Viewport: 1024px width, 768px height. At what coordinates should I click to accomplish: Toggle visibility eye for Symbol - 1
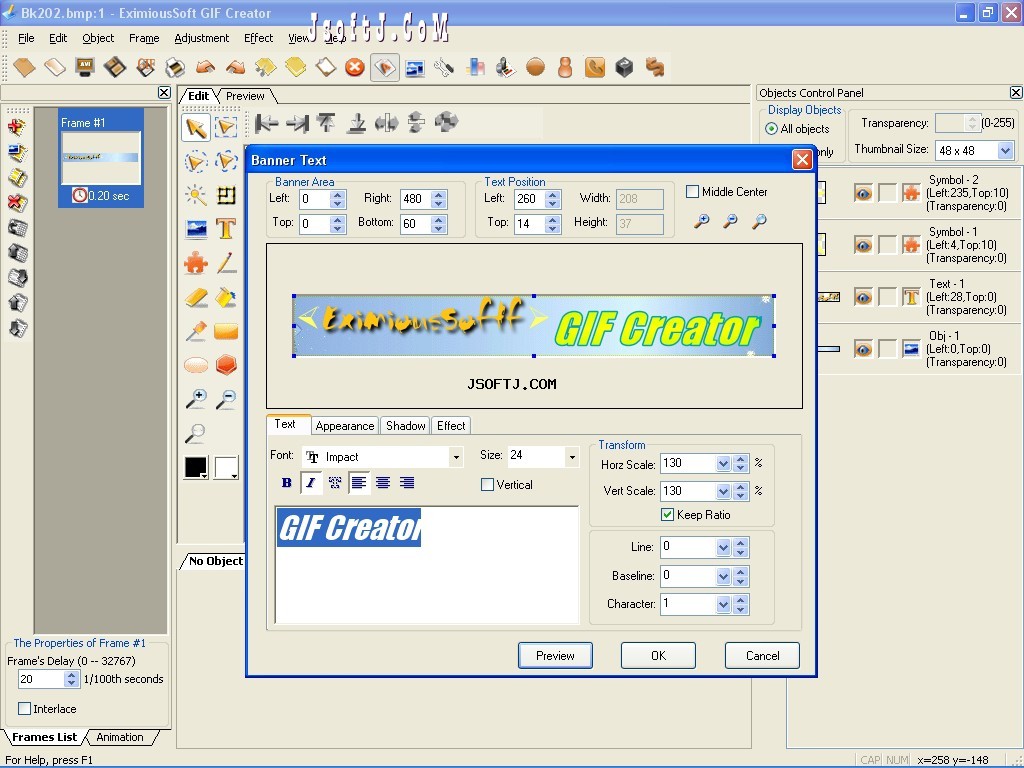[x=863, y=245]
